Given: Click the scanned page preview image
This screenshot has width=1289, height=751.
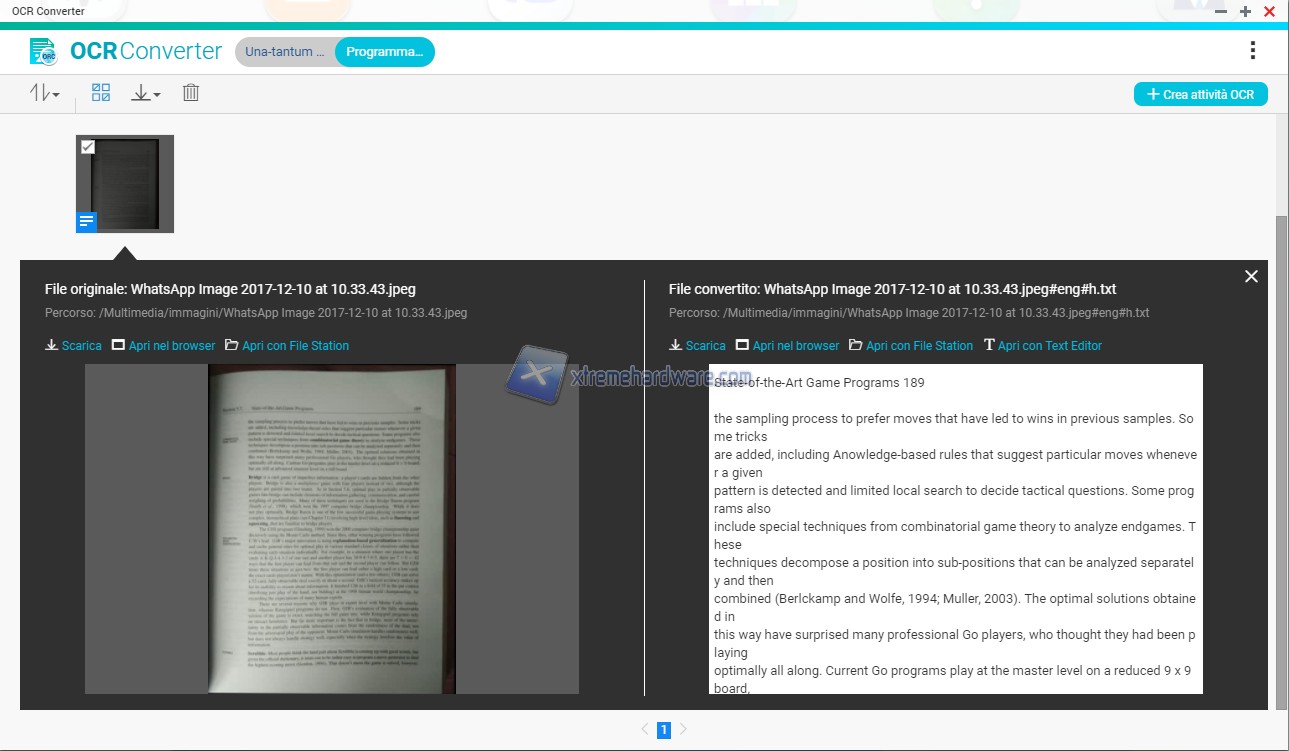Looking at the screenshot, I should click(331, 528).
